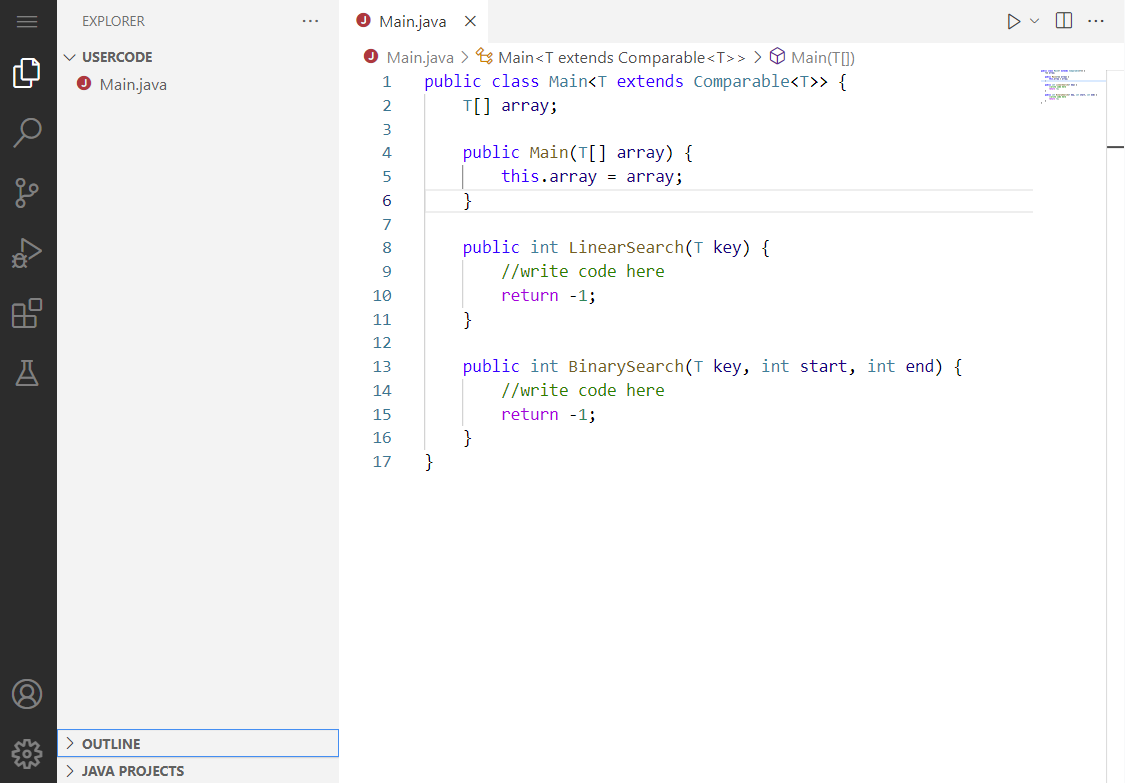Collapse the USERCODE folder

point(69,57)
